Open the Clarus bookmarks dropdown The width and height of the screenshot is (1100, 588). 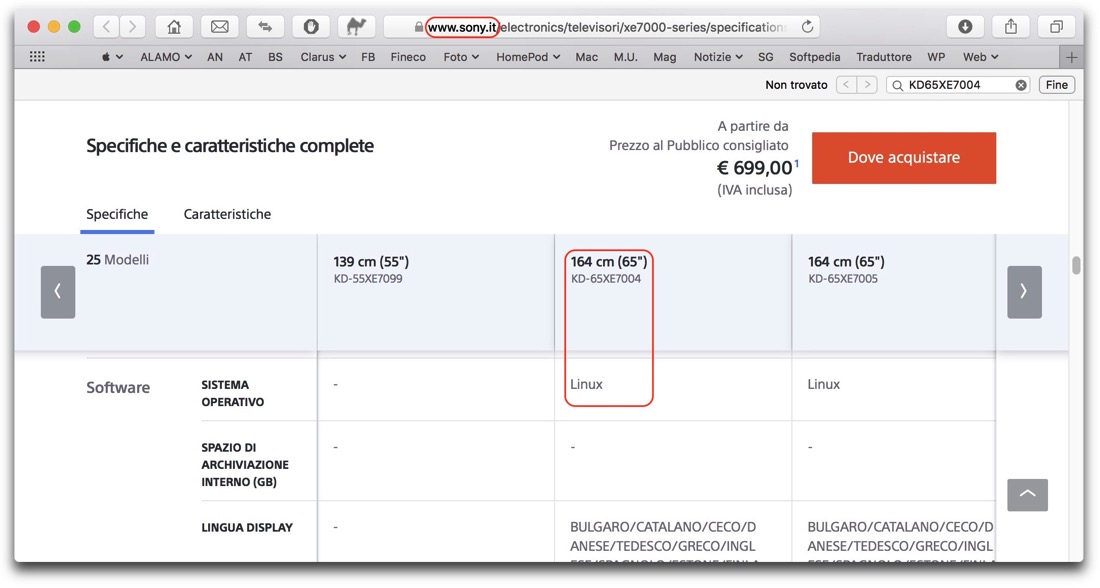(323, 57)
